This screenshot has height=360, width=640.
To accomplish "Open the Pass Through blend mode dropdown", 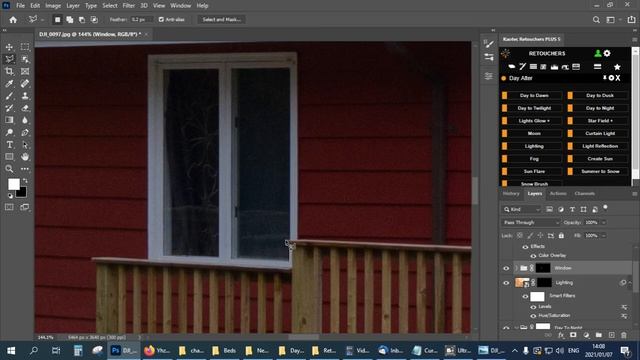I will [530, 222].
